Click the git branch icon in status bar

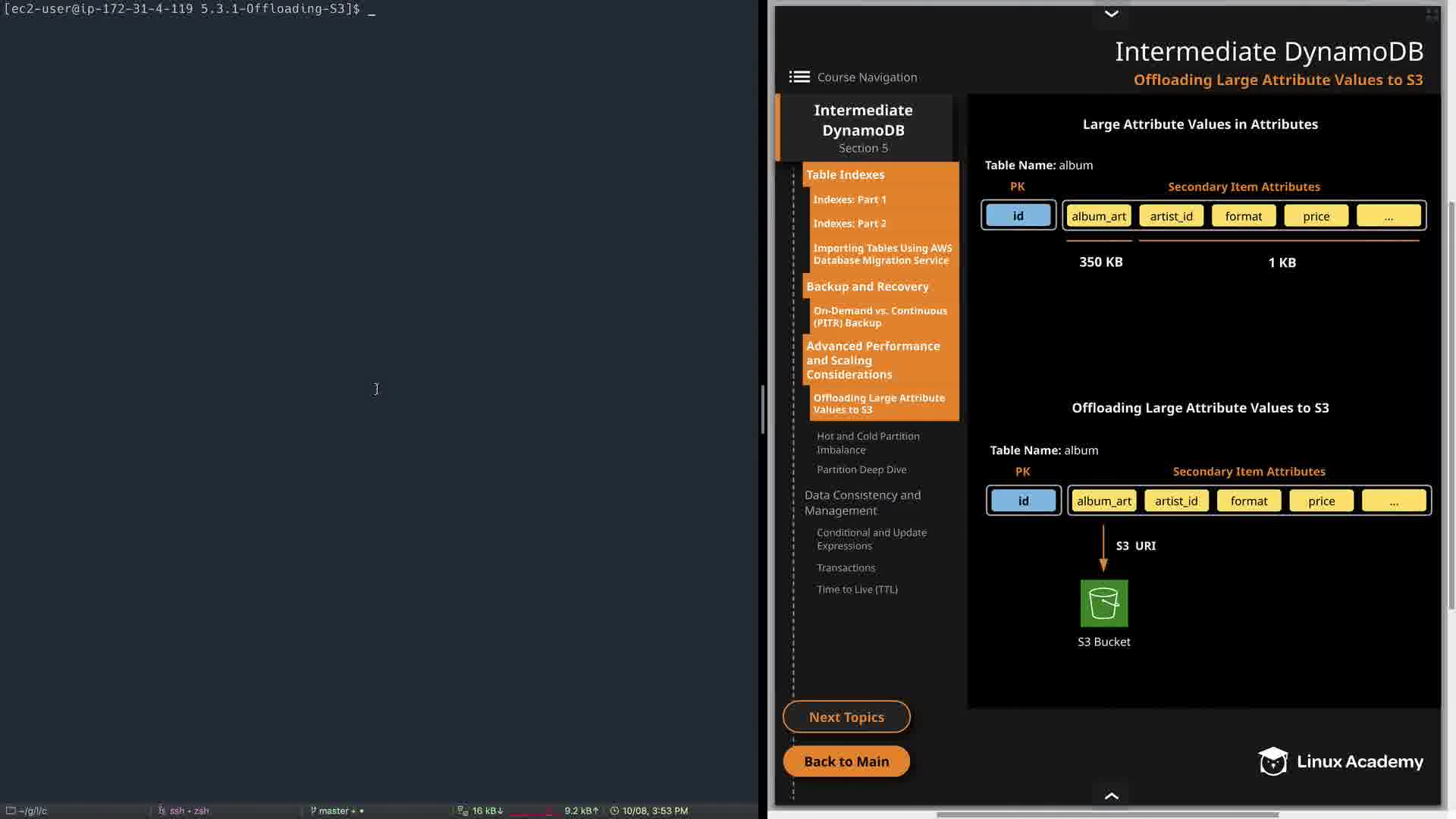(x=313, y=811)
